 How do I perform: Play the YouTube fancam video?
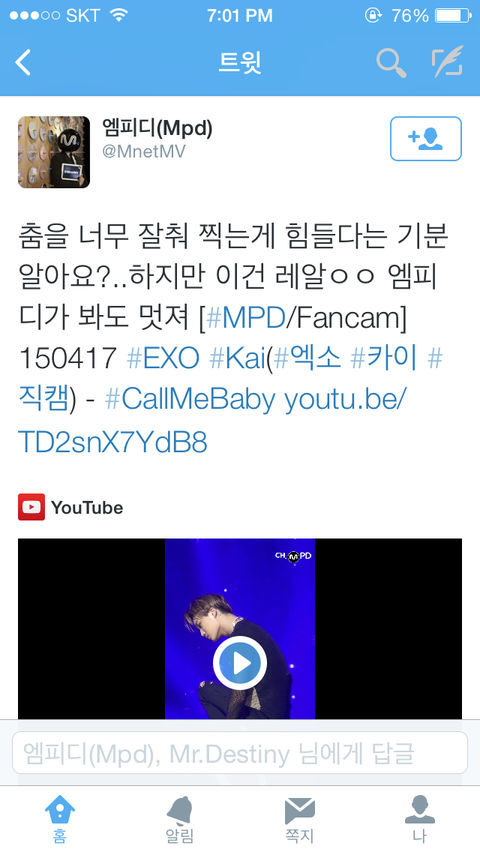(x=240, y=662)
